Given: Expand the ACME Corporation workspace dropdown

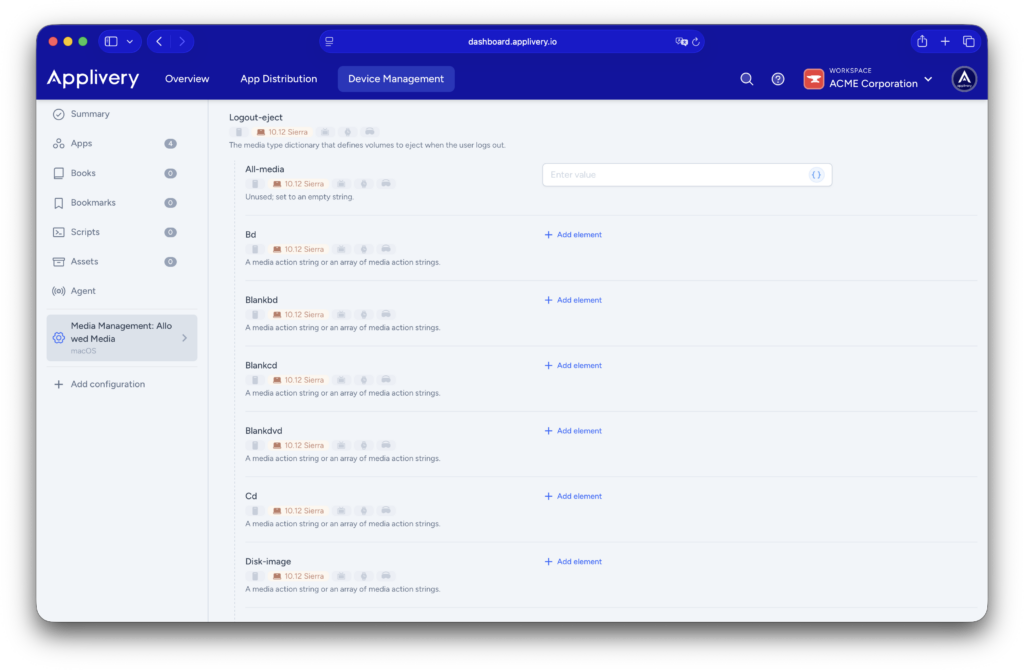Looking at the screenshot, I should tap(928, 79).
